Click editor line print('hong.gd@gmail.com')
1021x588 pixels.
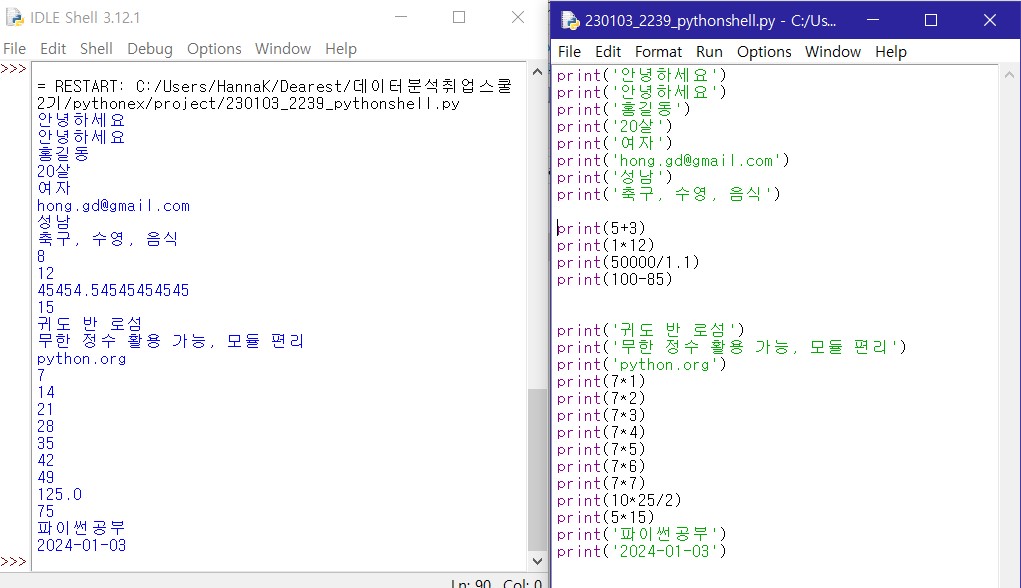pyautogui.click(x=673, y=161)
